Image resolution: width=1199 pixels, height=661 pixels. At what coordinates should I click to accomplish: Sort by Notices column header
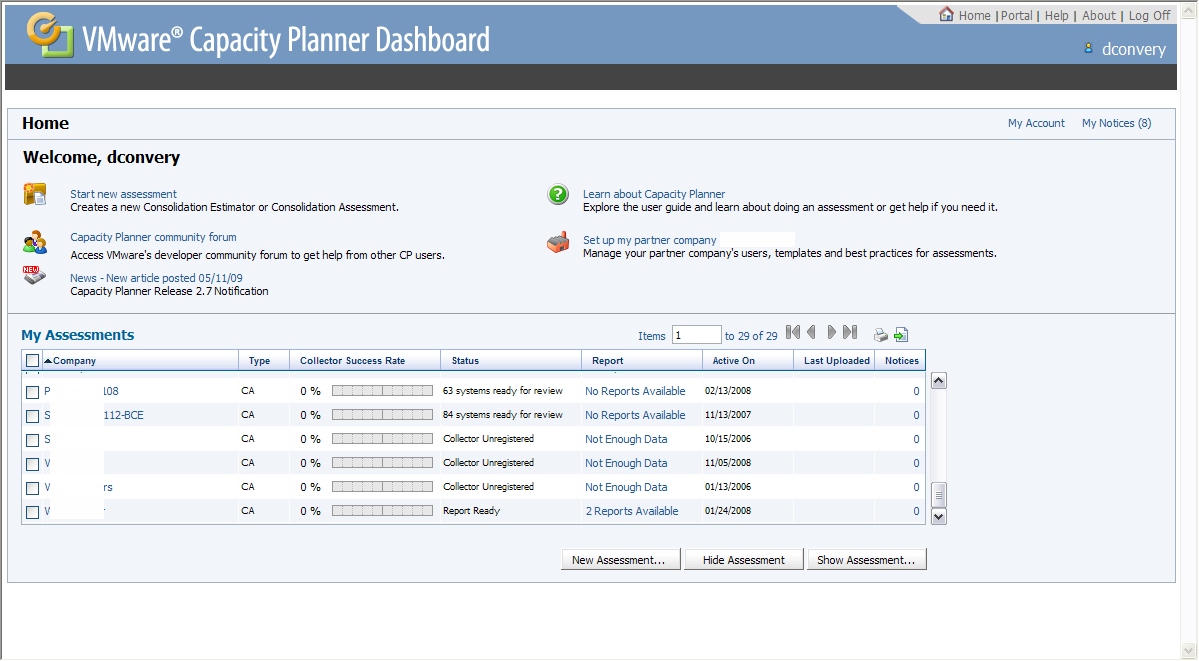902,360
